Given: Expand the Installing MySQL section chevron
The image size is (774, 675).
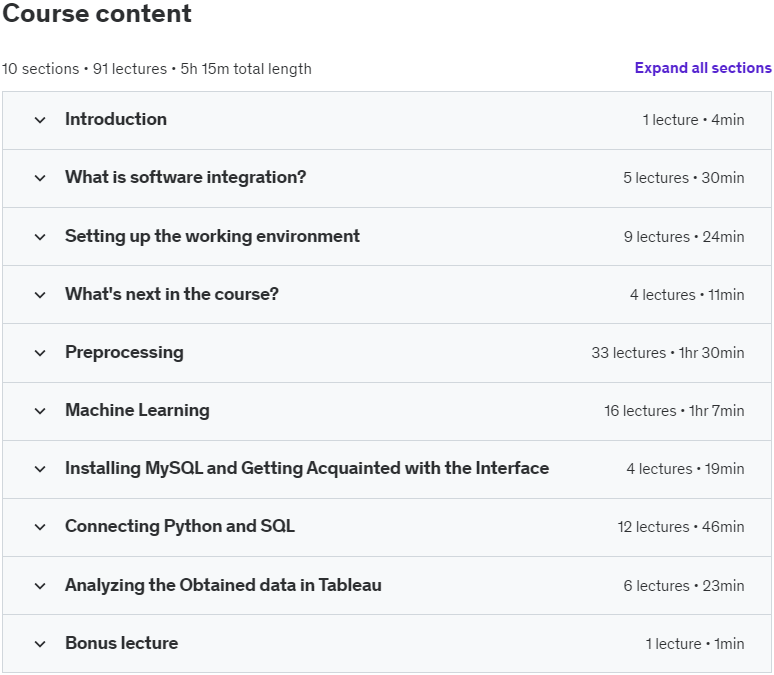Looking at the screenshot, I should [x=40, y=469].
